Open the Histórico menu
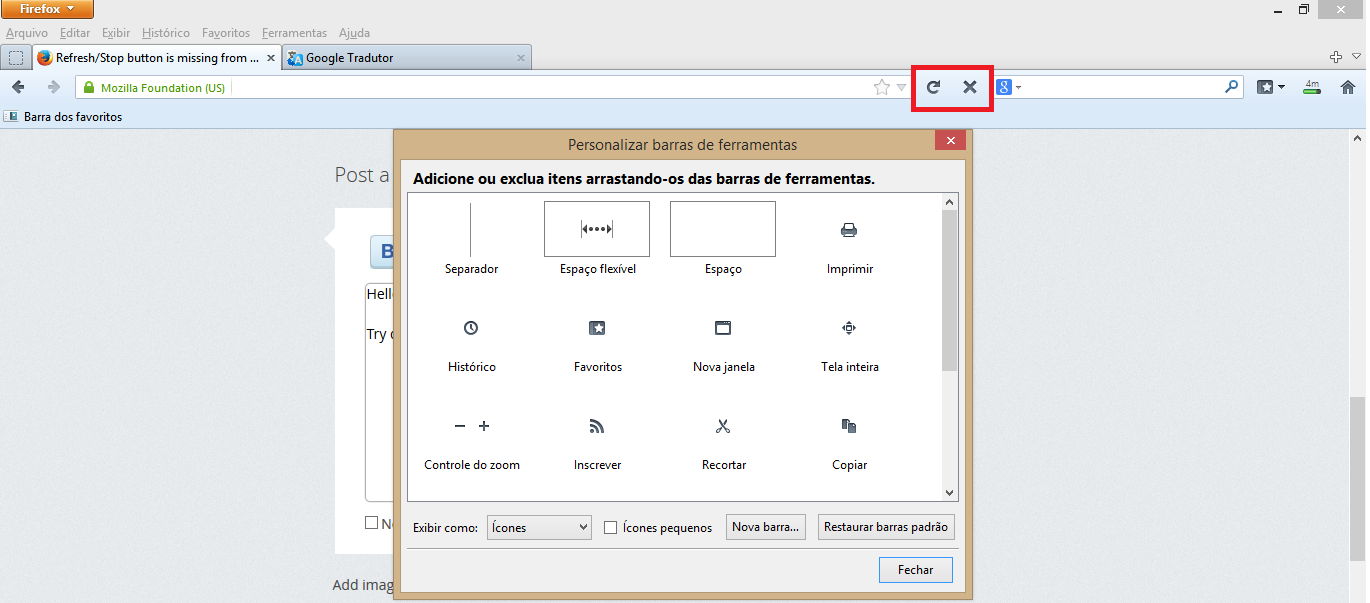The height and width of the screenshot is (603, 1370). pos(166,33)
